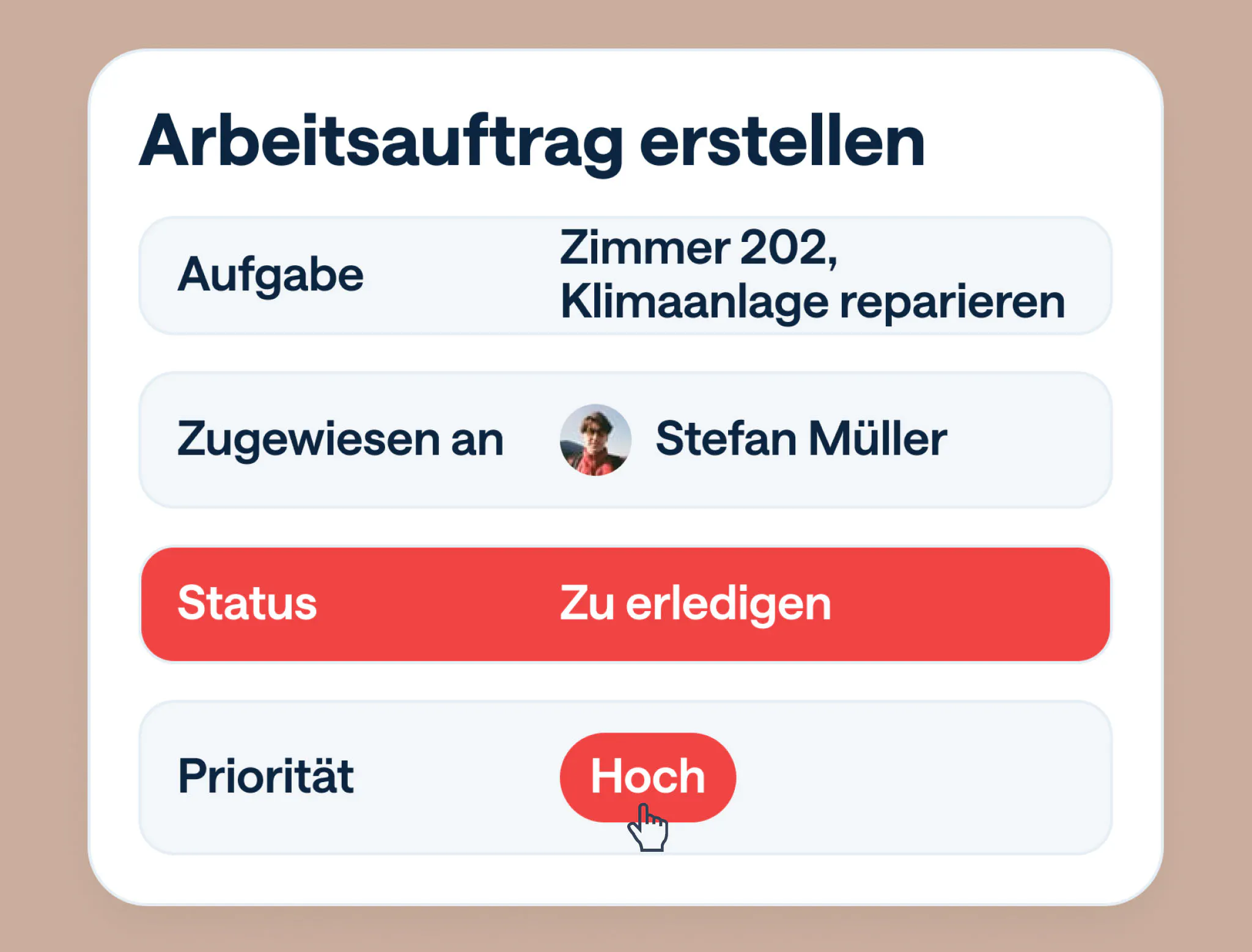This screenshot has width=1252, height=952.
Task: Click the name "Stefan Müller"
Action: point(801,437)
